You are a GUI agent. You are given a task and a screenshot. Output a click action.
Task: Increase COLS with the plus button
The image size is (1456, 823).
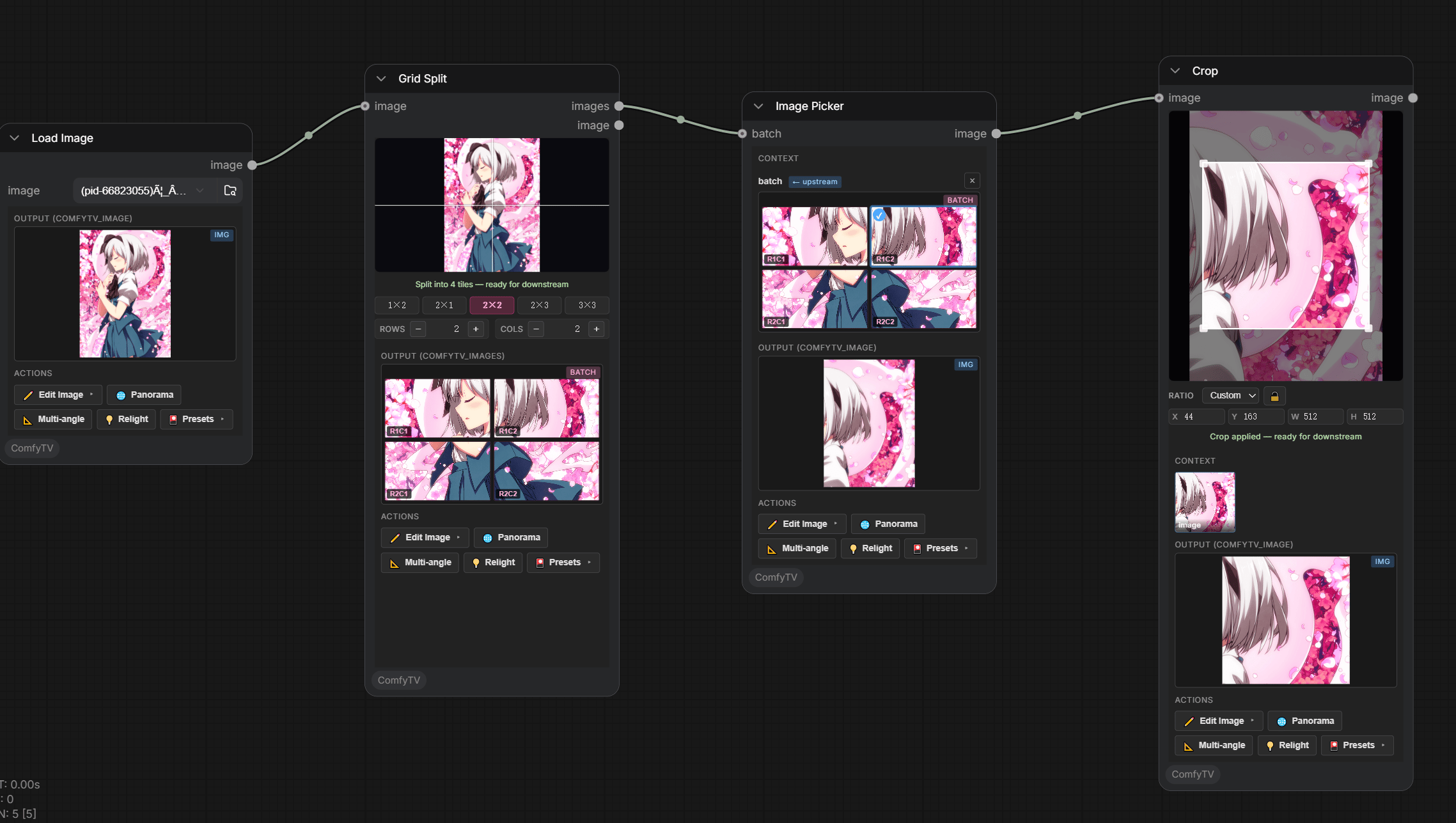point(597,329)
